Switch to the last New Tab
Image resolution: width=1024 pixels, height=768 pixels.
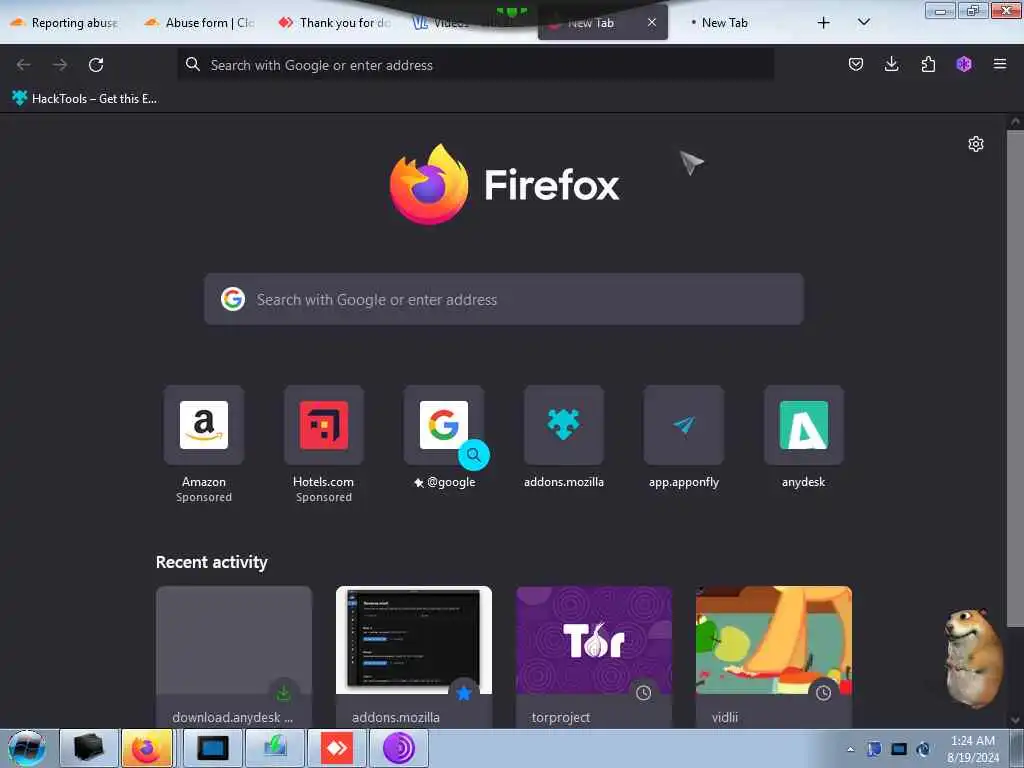pos(724,23)
